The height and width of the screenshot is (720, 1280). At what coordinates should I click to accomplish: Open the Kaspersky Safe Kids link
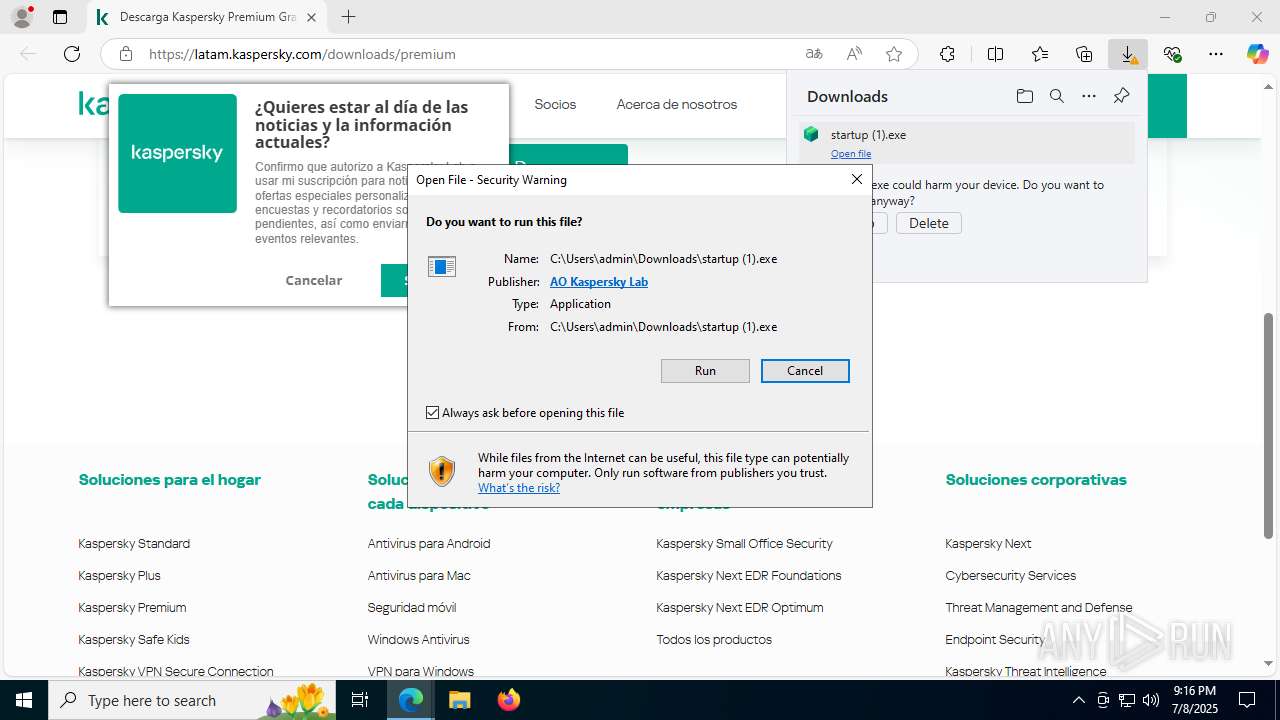(134, 639)
